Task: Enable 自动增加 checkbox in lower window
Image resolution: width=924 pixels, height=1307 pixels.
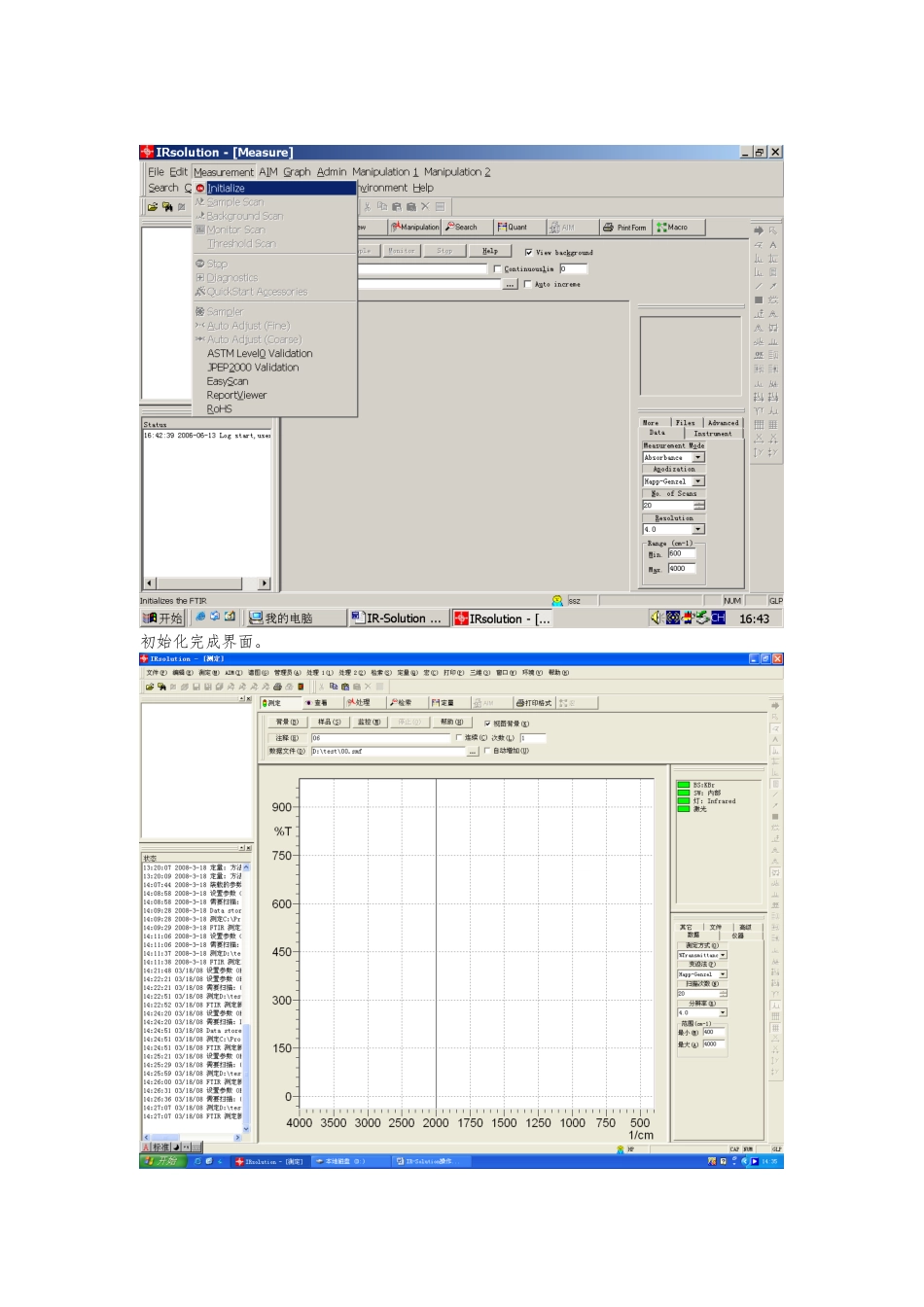Action: point(487,751)
